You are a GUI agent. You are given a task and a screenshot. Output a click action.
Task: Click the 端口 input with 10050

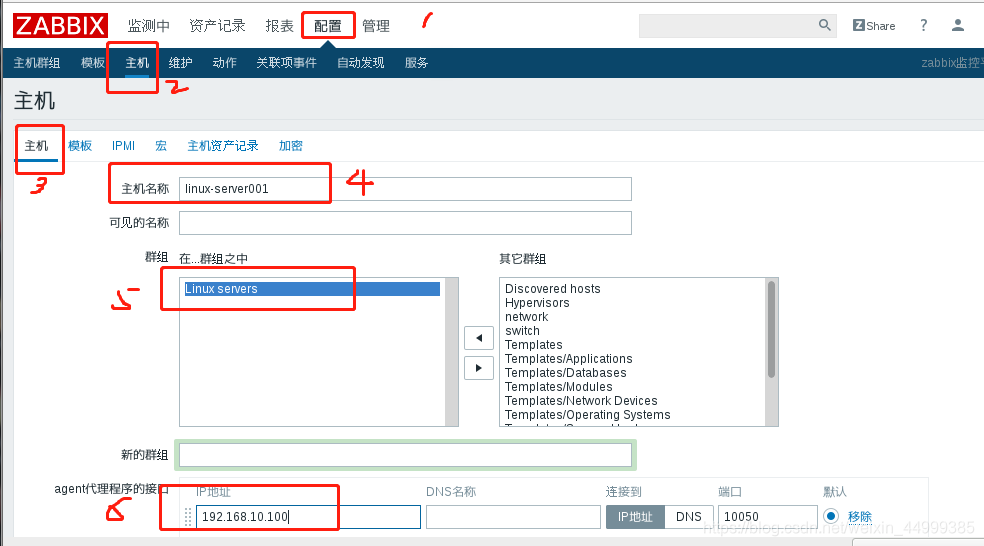point(767,517)
